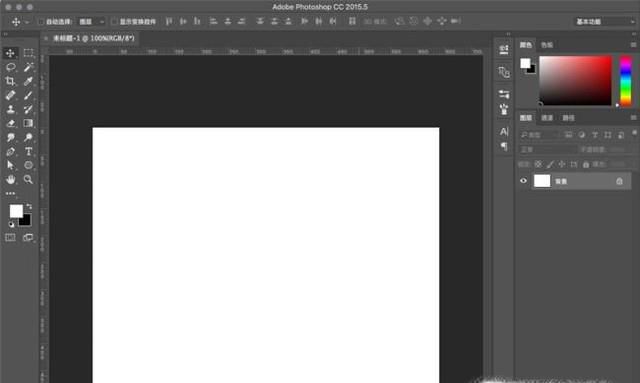This screenshot has width=640, height=383.
Task: Filter layers by text type icon
Action: 595,135
